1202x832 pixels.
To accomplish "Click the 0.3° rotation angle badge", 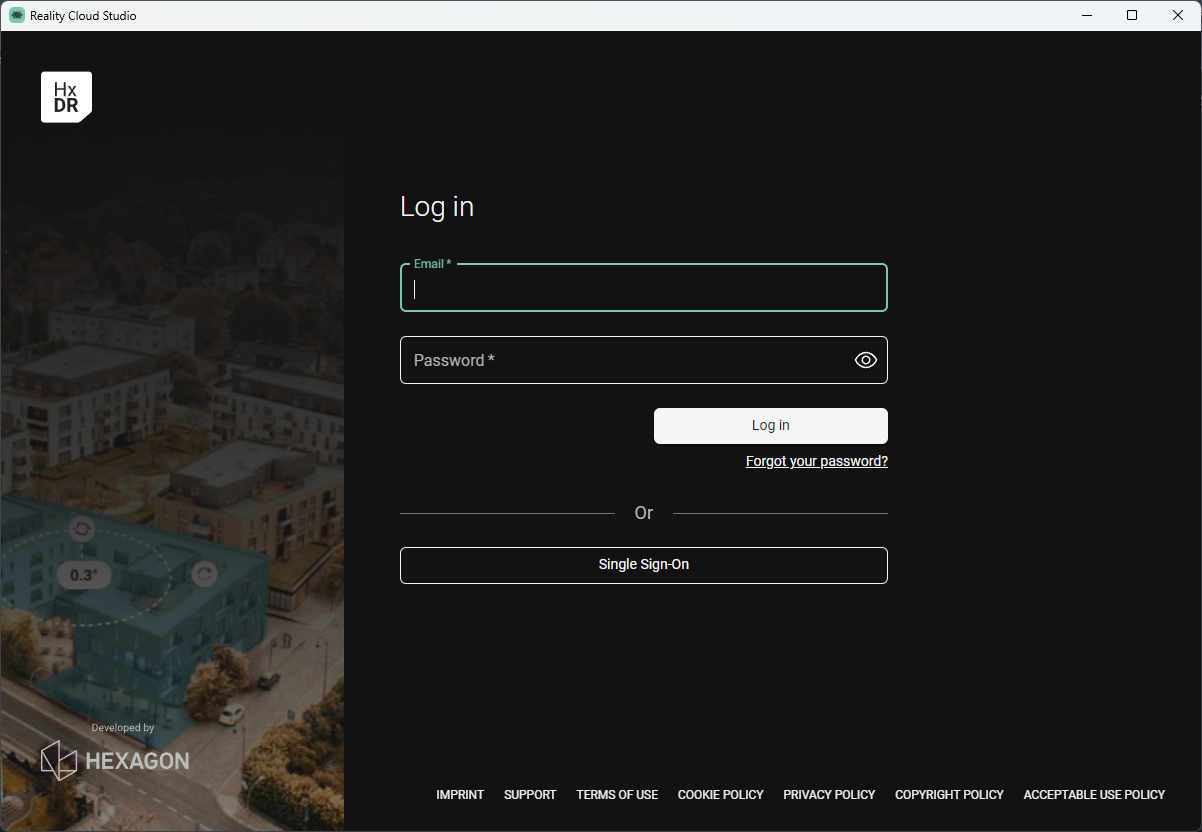I will pyautogui.click(x=83, y=575).
